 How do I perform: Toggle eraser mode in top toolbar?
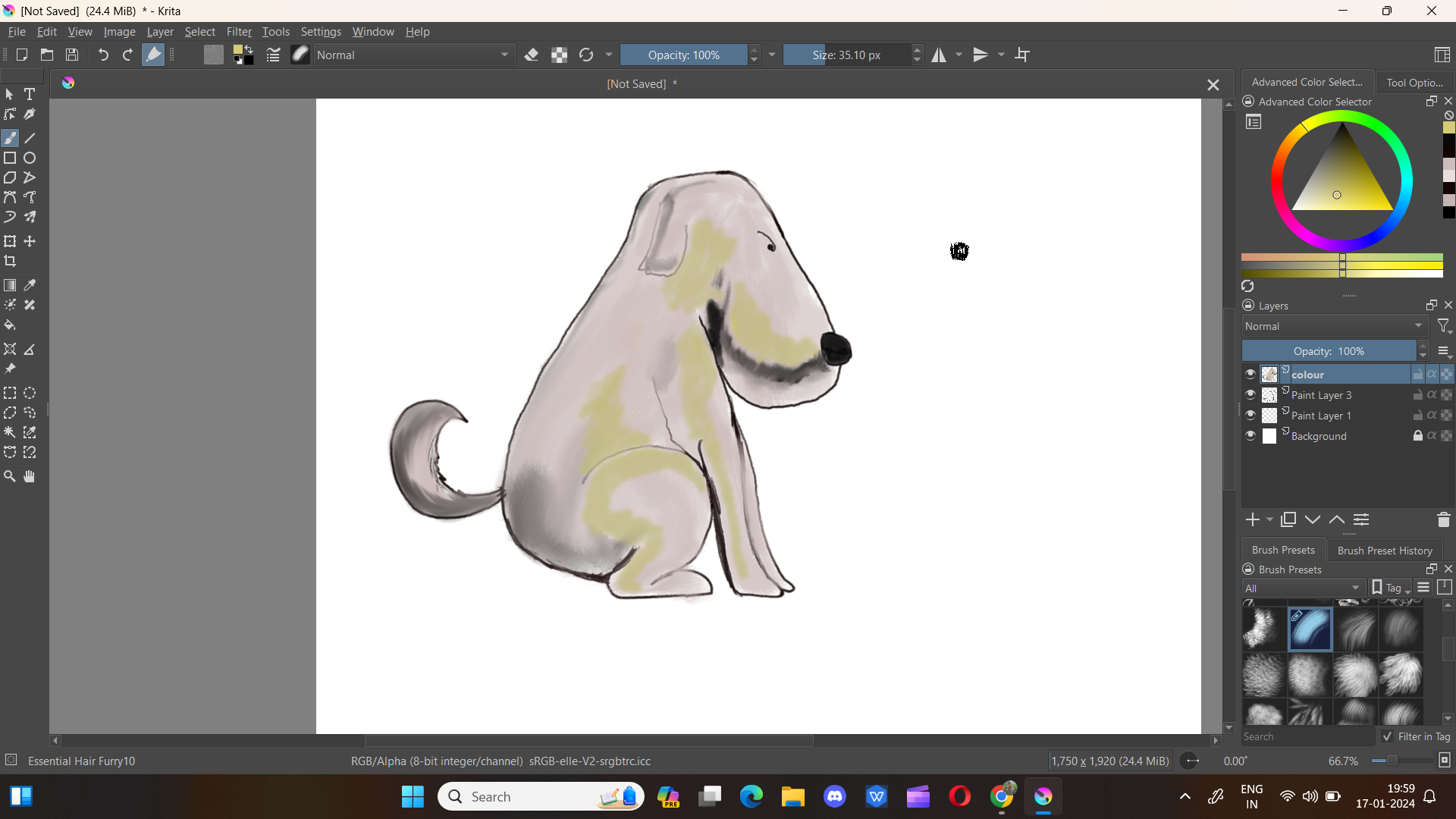point(532,55)
